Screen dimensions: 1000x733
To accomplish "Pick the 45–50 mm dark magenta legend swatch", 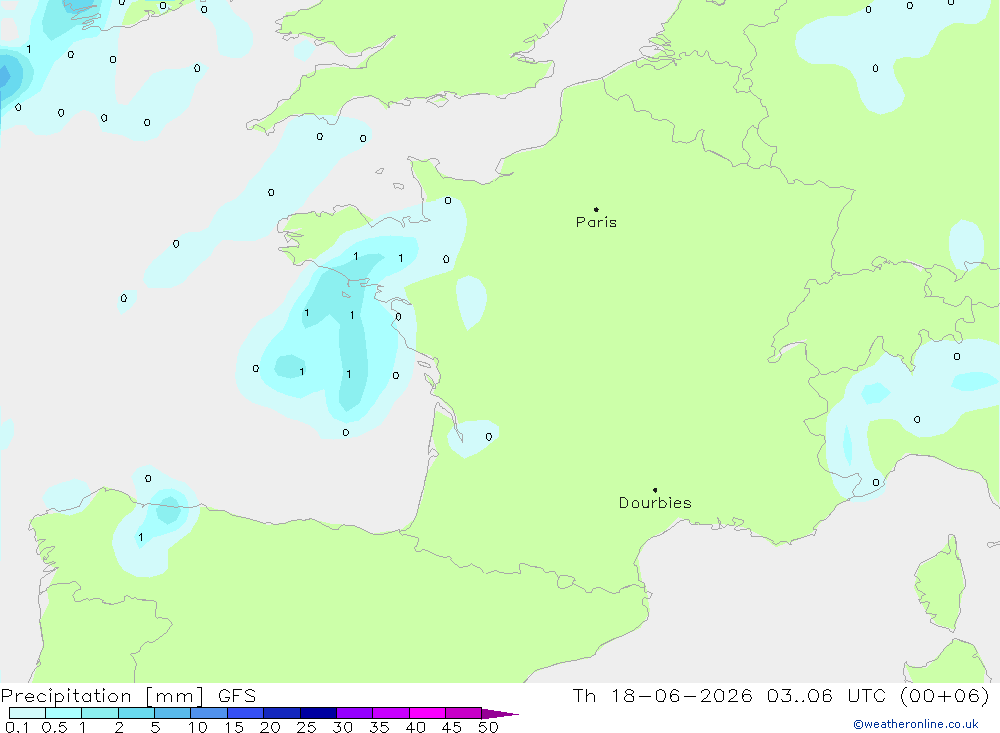I will [x=464, y=713].
